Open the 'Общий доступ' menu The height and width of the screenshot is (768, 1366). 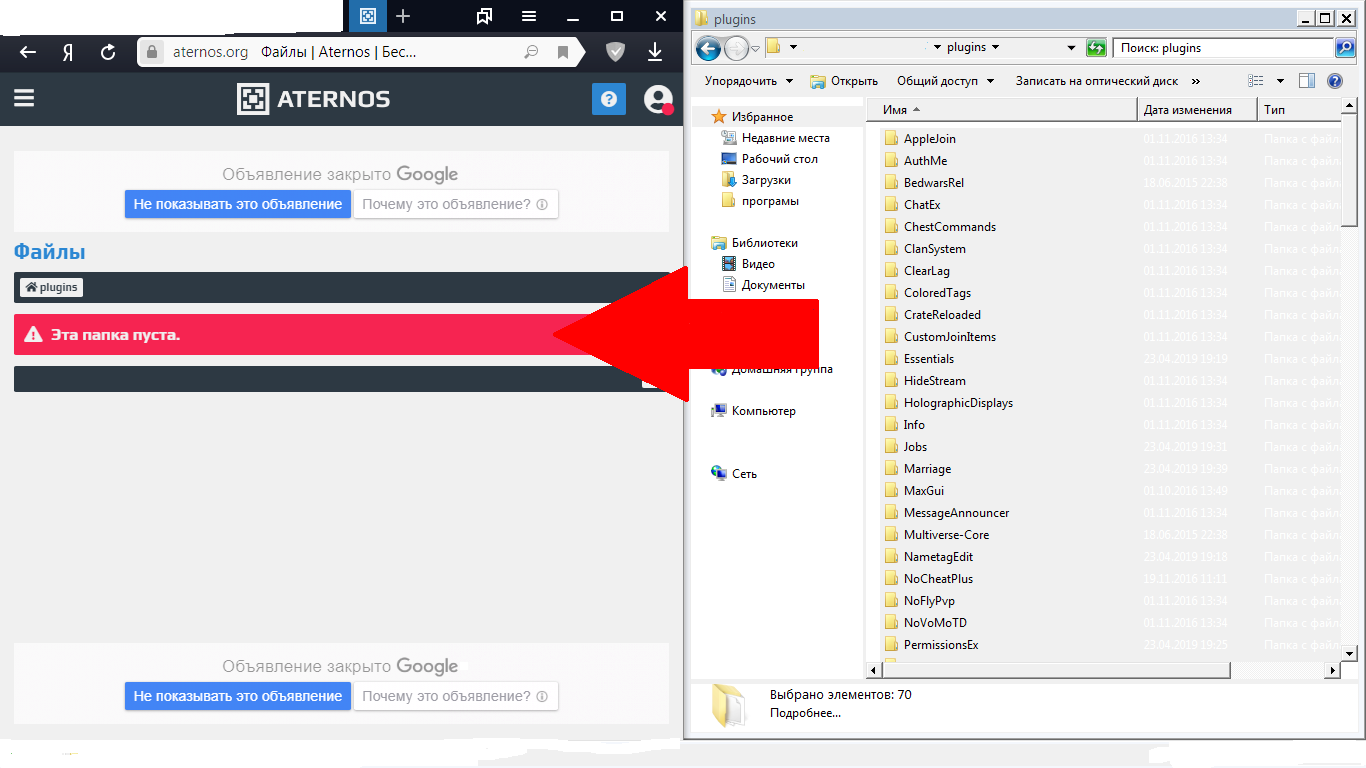coord(946,81)
